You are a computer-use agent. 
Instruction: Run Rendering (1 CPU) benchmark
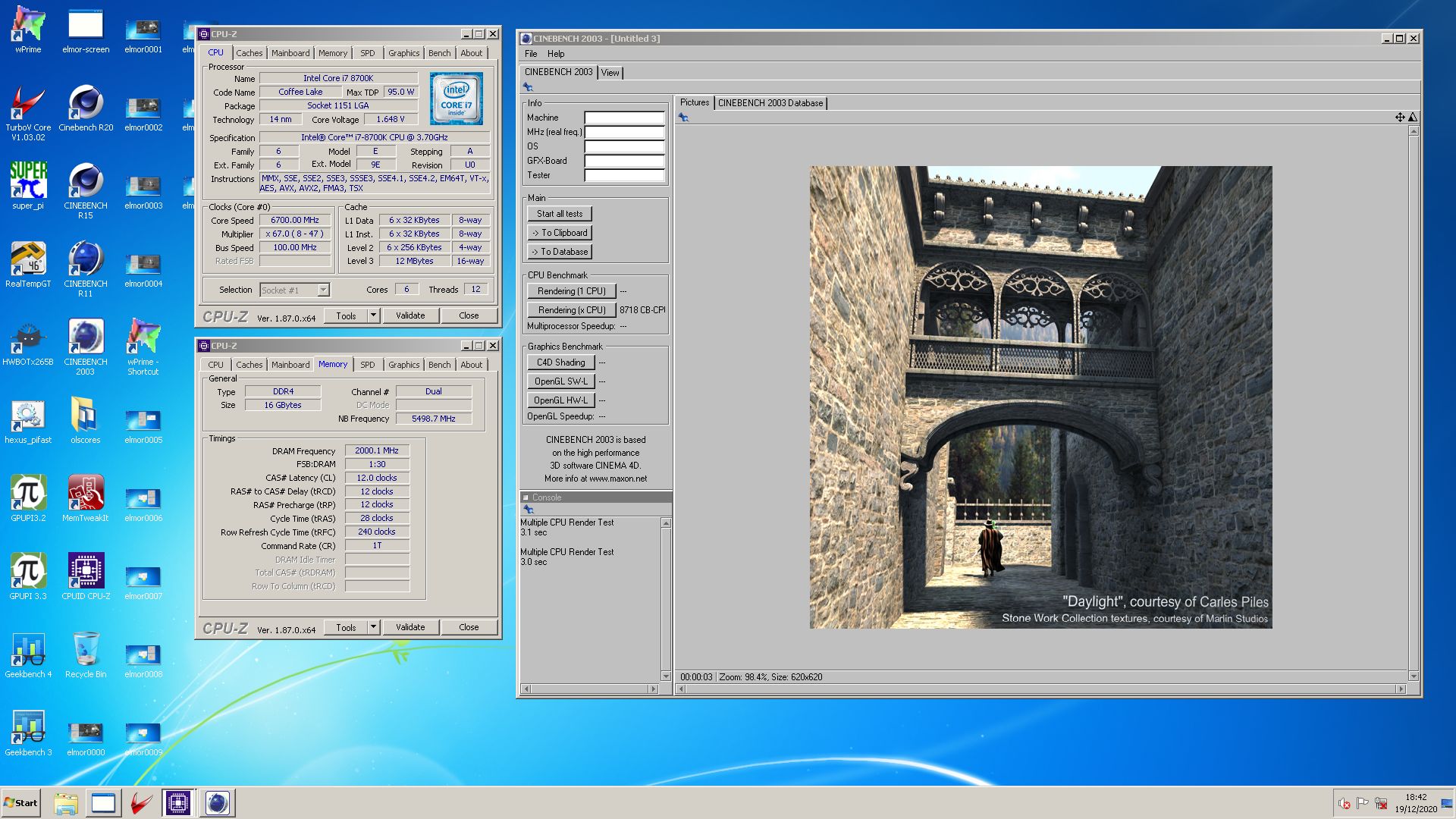(x=571, y=291)
